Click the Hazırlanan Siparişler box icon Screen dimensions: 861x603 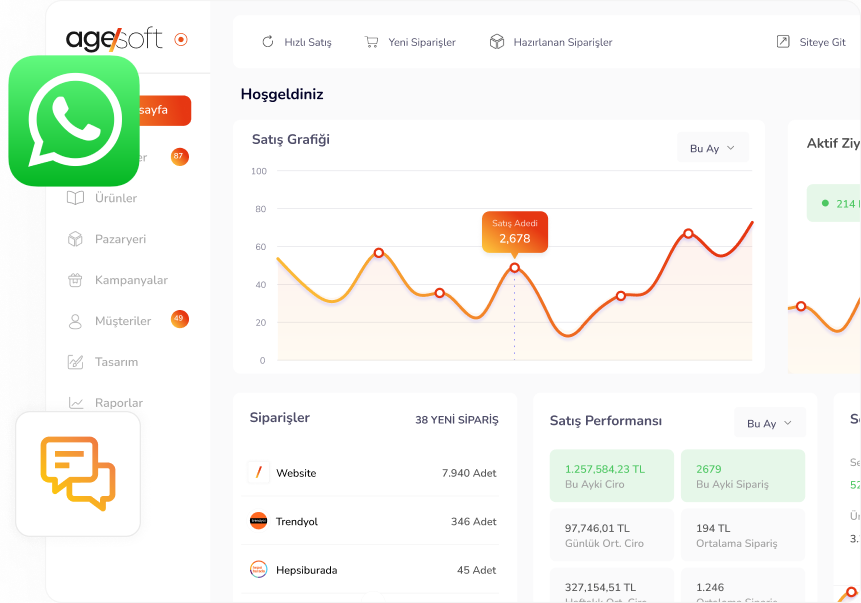(x=497, y=42)
